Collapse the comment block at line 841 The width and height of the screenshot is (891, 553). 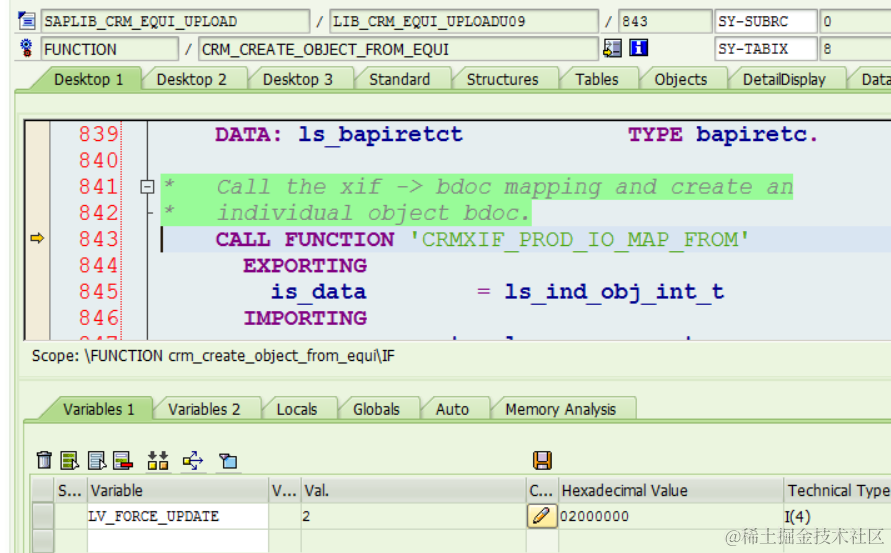147,186
